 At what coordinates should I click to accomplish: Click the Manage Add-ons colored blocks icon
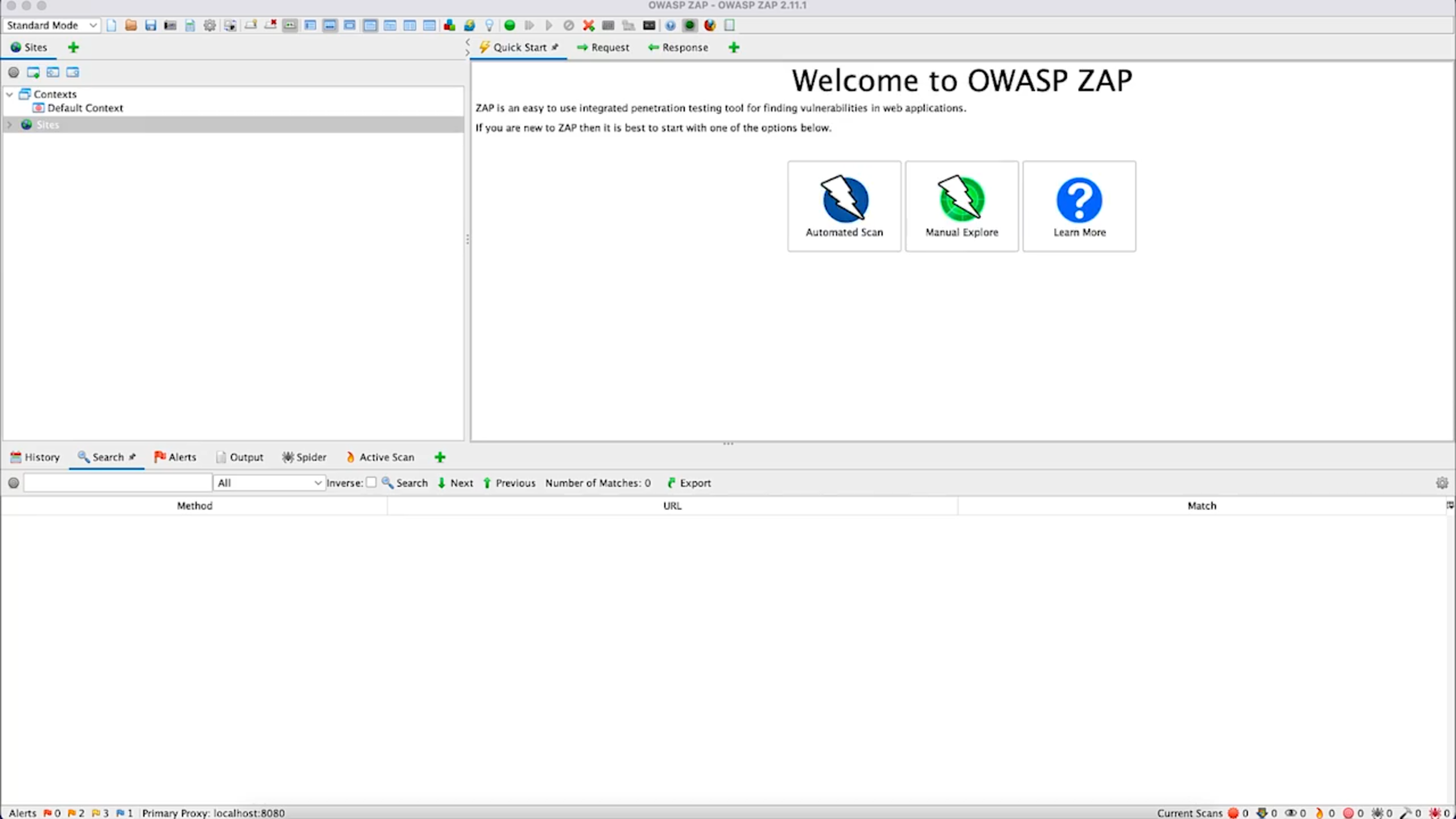pos(449,25)
